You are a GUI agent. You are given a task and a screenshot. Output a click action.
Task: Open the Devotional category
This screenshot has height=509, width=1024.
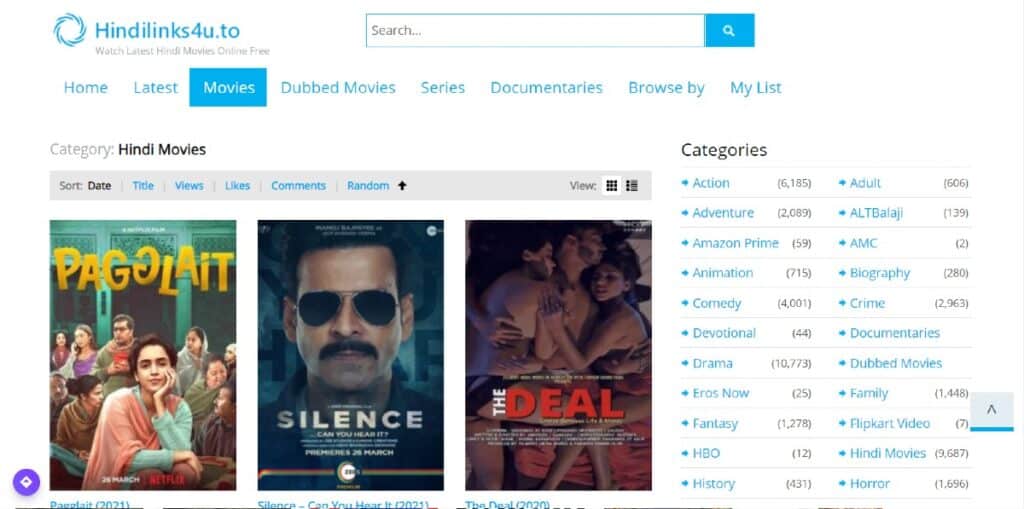724,333
